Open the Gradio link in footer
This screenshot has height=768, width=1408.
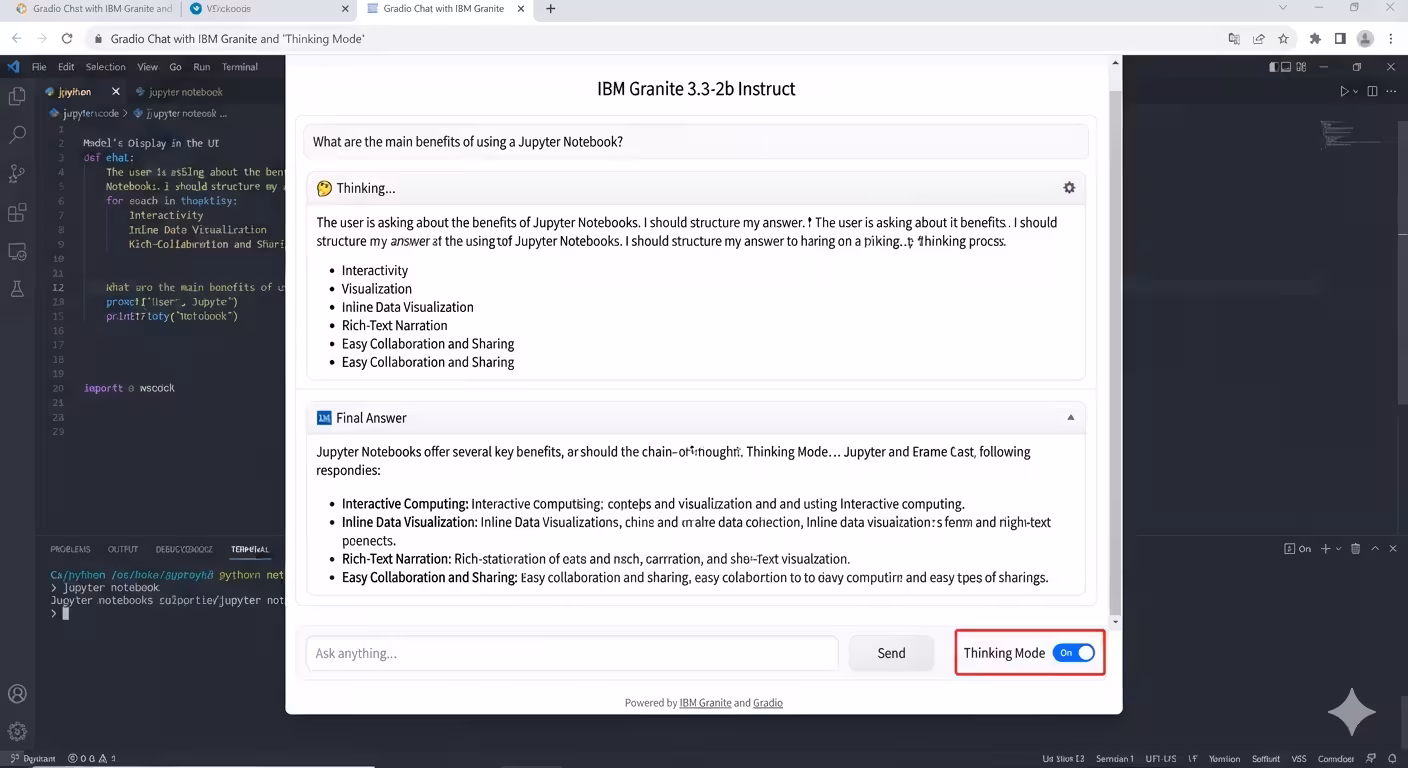[768, 703]
